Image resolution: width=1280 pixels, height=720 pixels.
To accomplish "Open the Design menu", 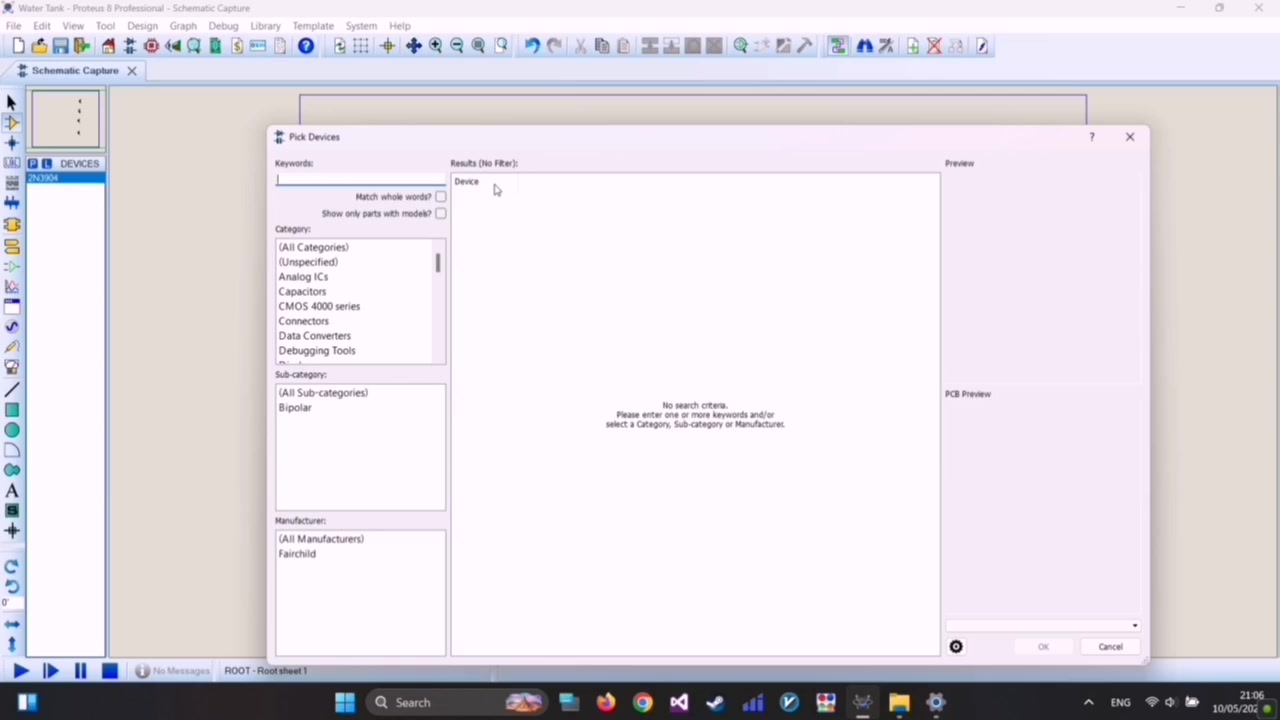I will point(142,26).
